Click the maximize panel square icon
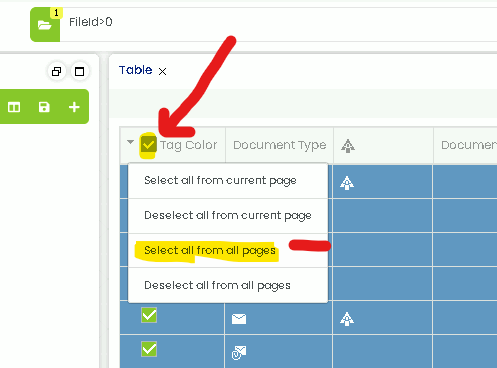This screenshot has width=497, height=368. tap(79, 71)
